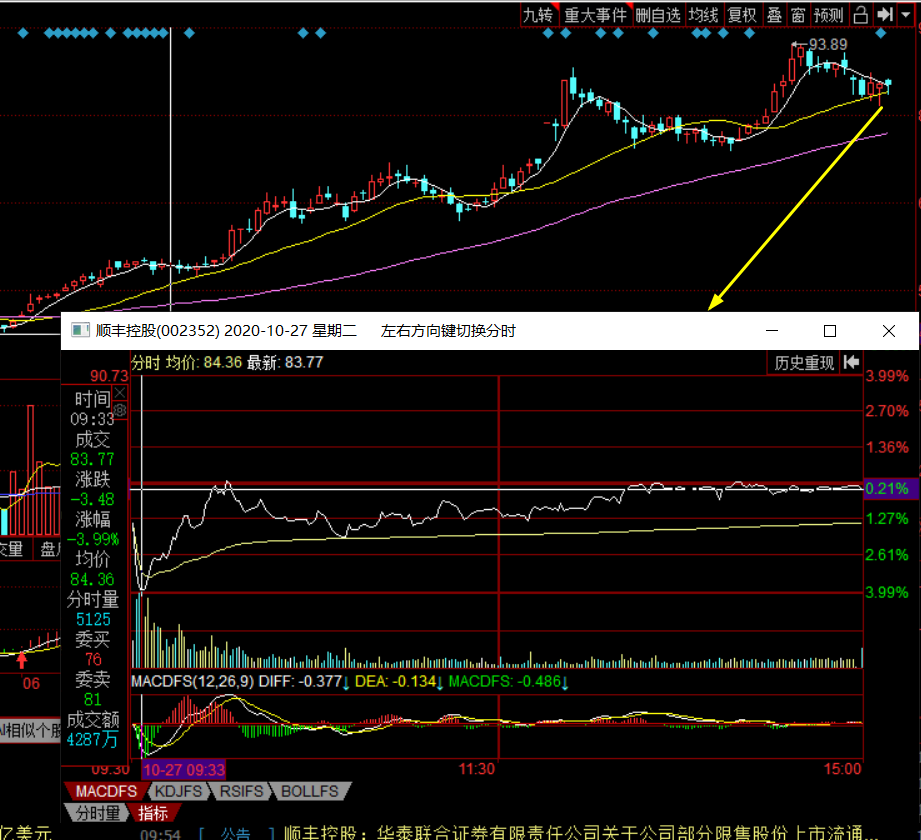Screen dimensions: 921x840
Task: Click the 历史重现 replay button
Action: 804,363
